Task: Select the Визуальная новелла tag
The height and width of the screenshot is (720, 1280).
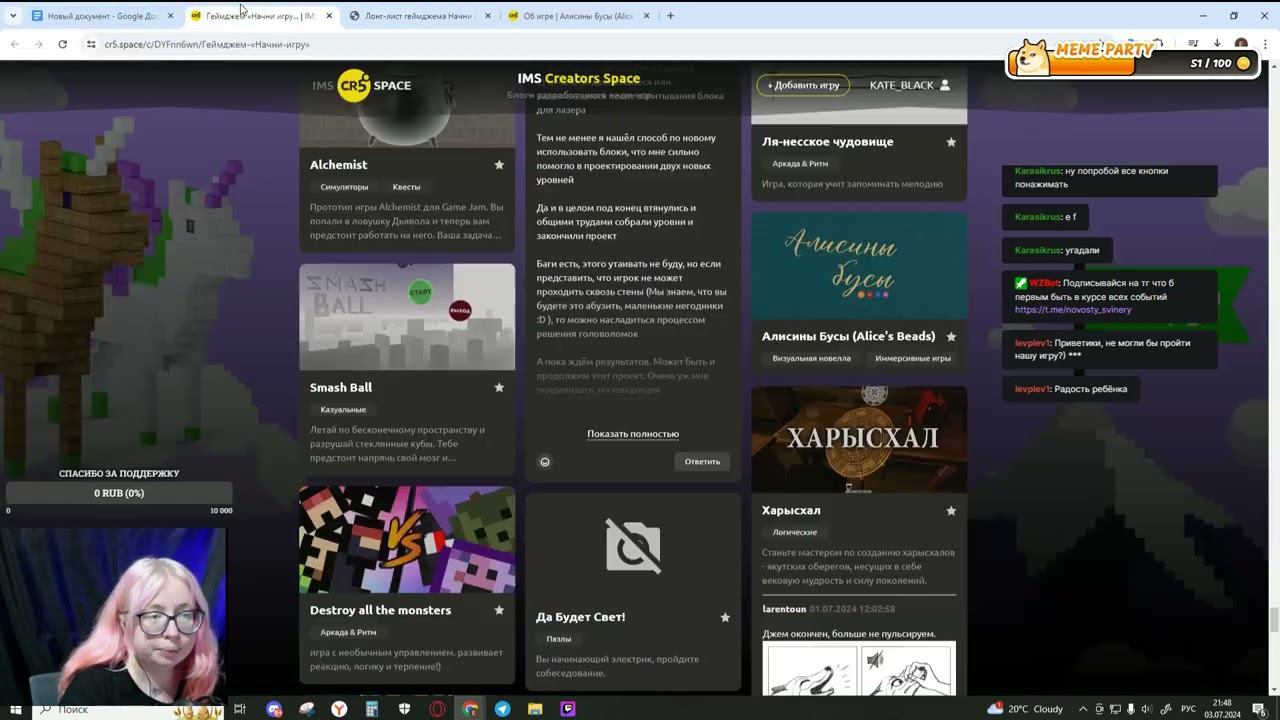Action: pos(811,358)
